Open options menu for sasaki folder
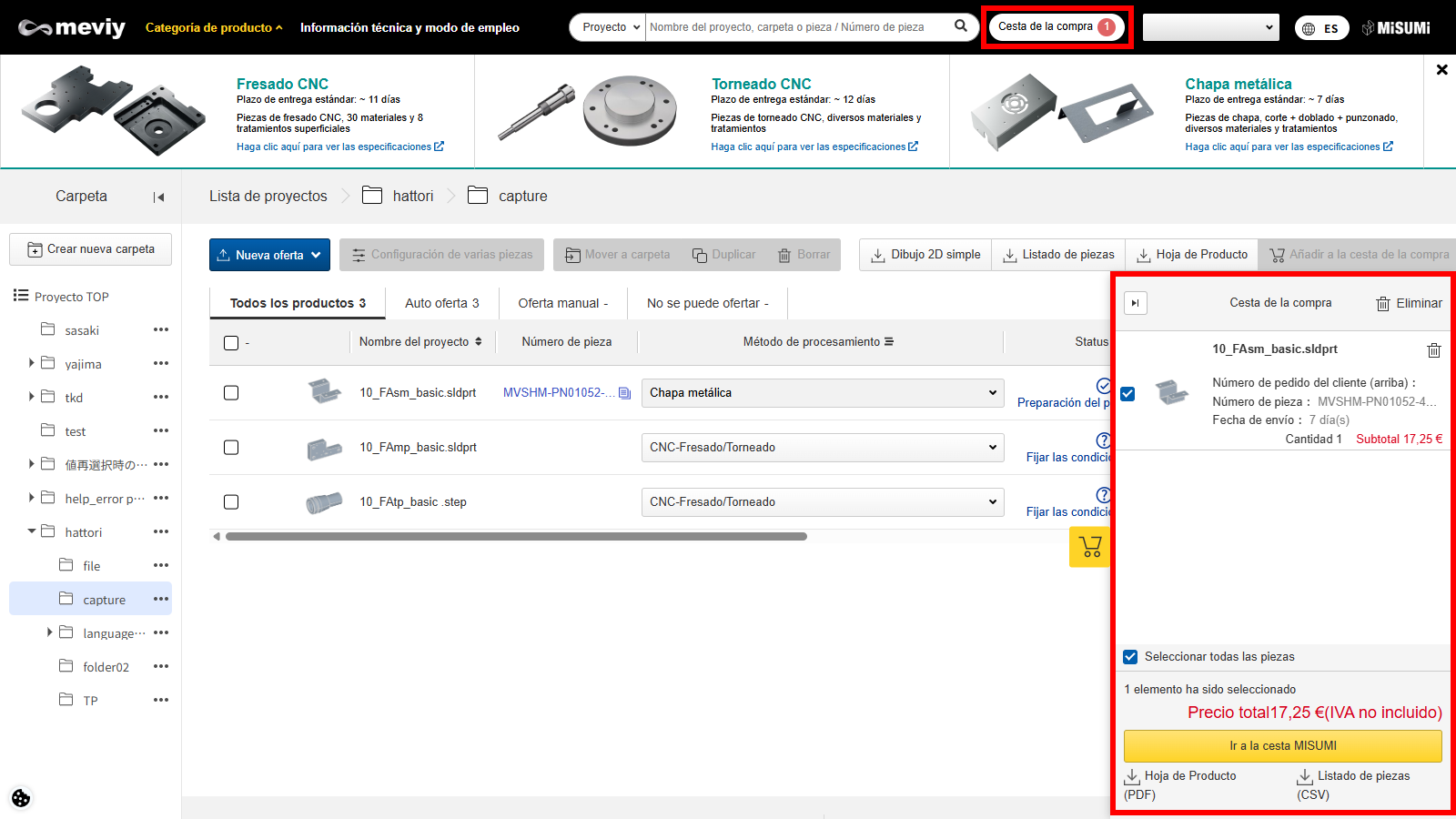 161,329
